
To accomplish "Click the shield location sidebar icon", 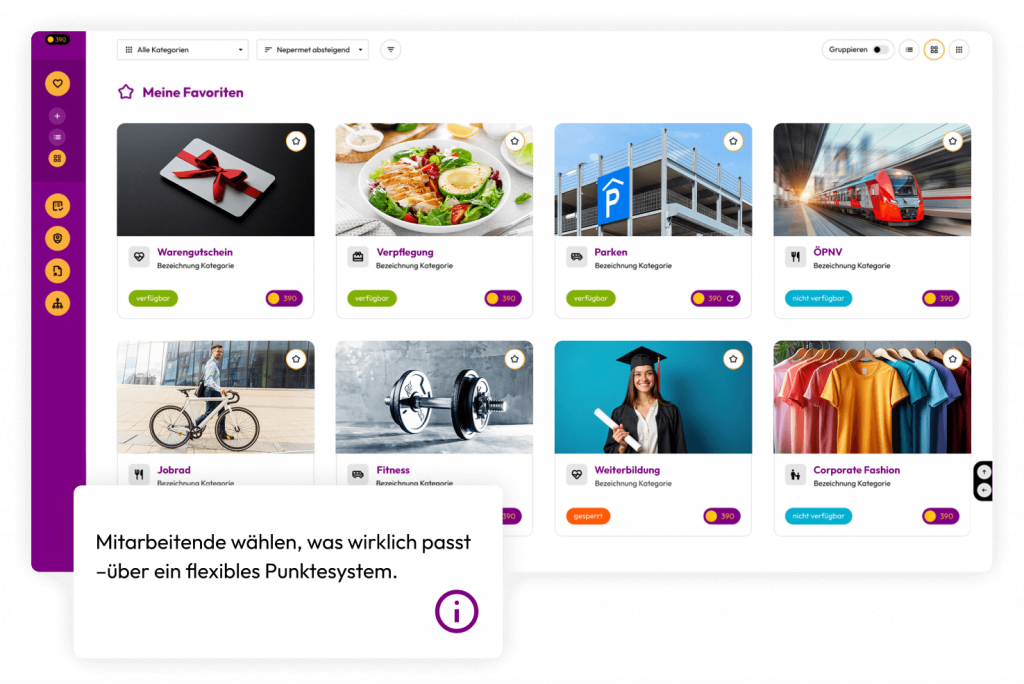I will 57,238.
